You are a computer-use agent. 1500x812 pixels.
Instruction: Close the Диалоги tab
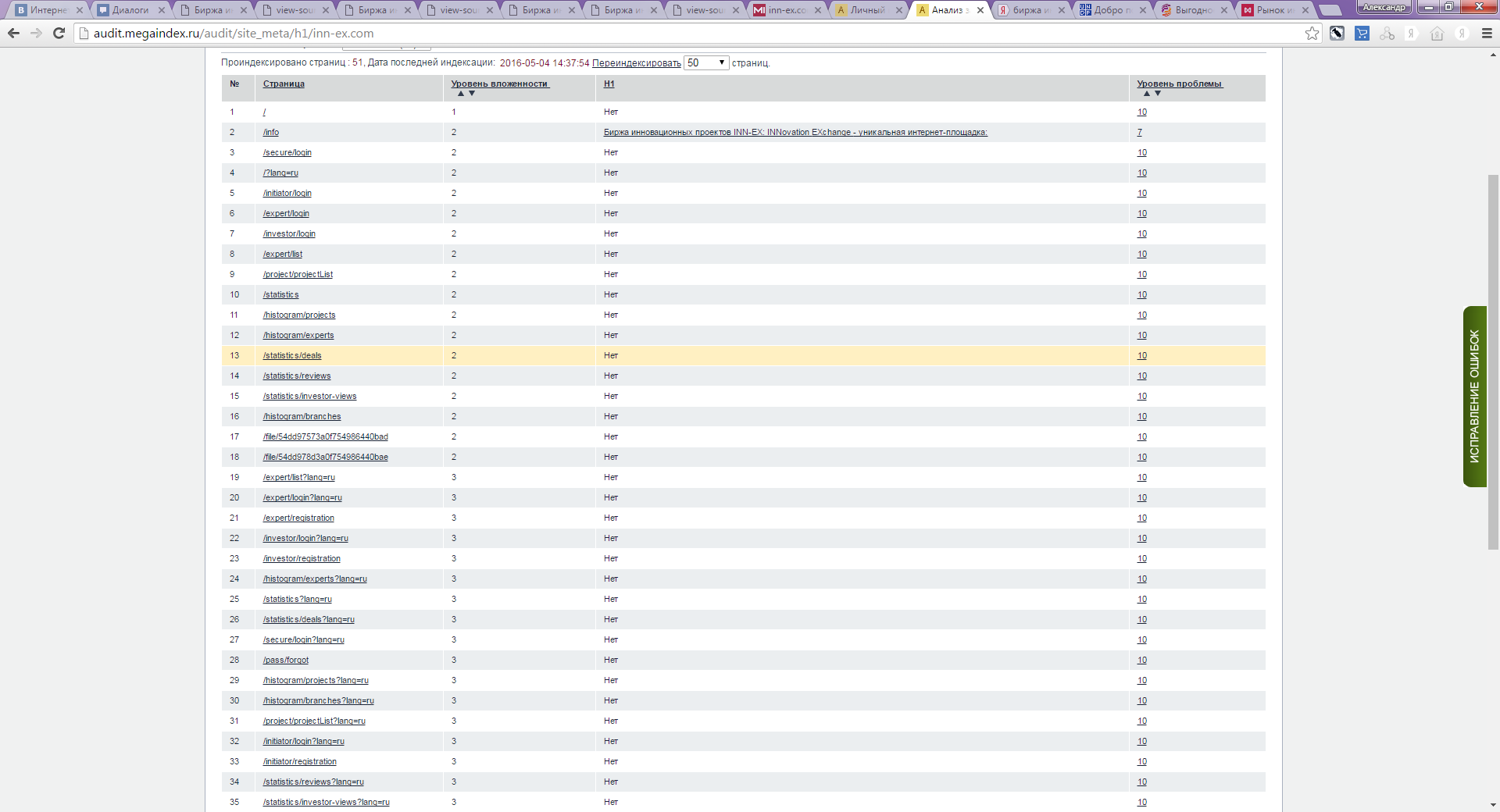click(162, 10)
